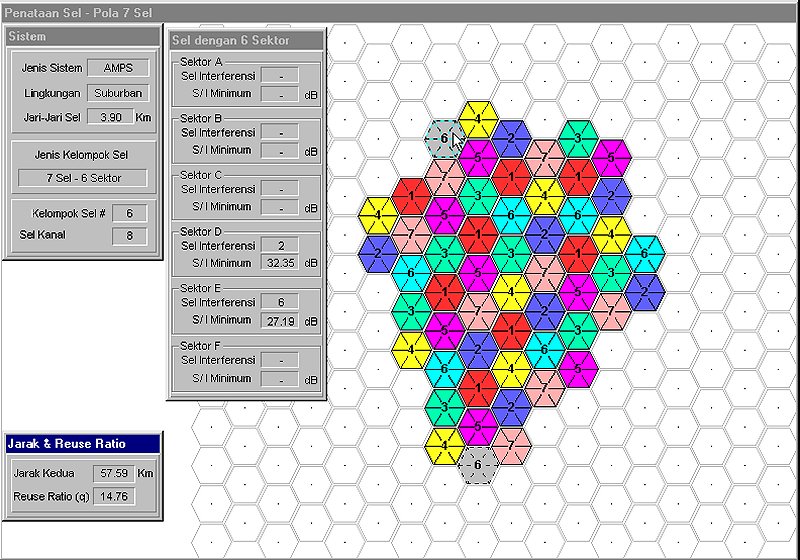This screenshot has height=560, width=800.
Task: Select the topmost green cell 3
Action: (577, 138)
